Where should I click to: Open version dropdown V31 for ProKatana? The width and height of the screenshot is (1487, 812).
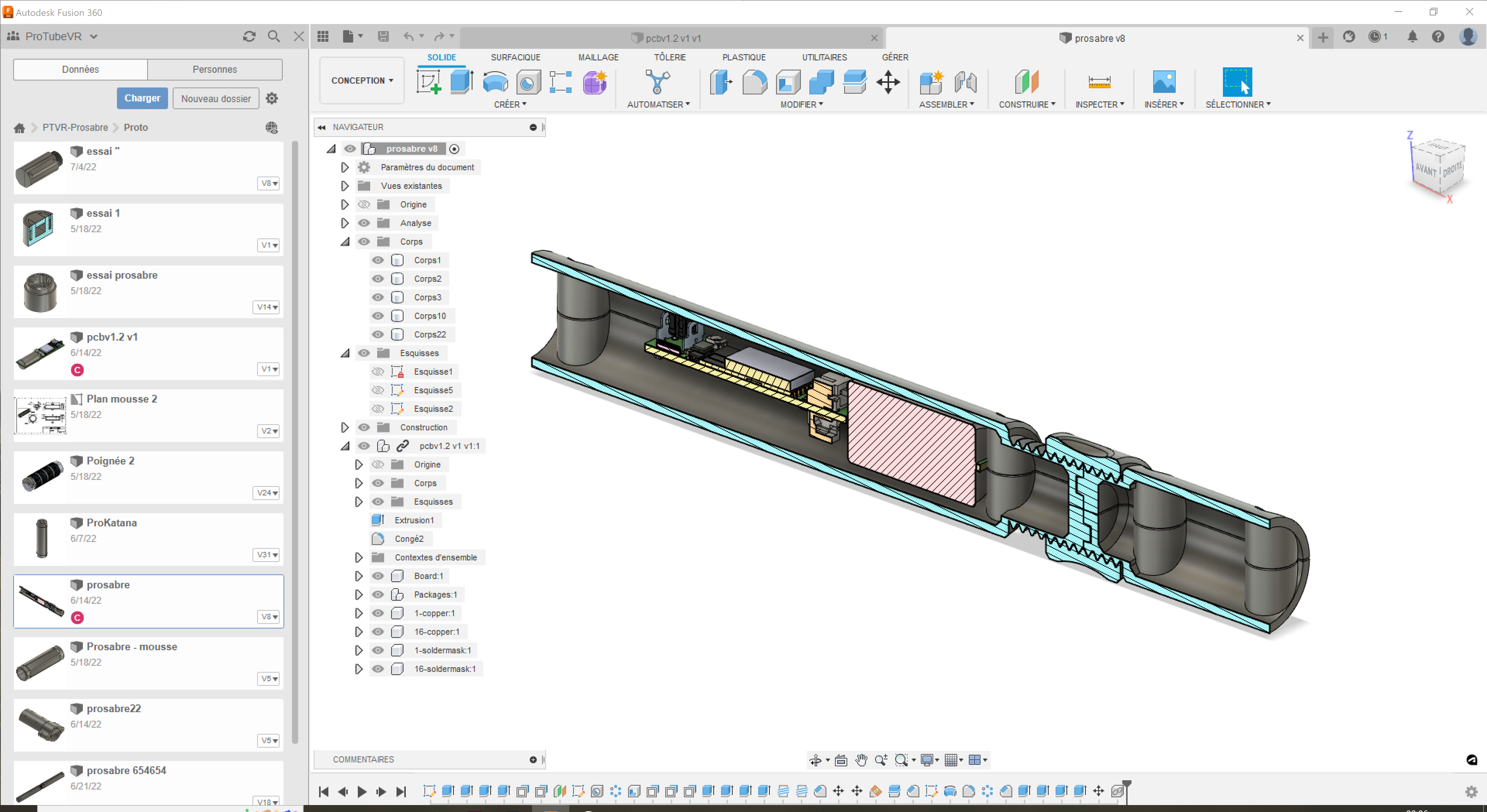267,555
